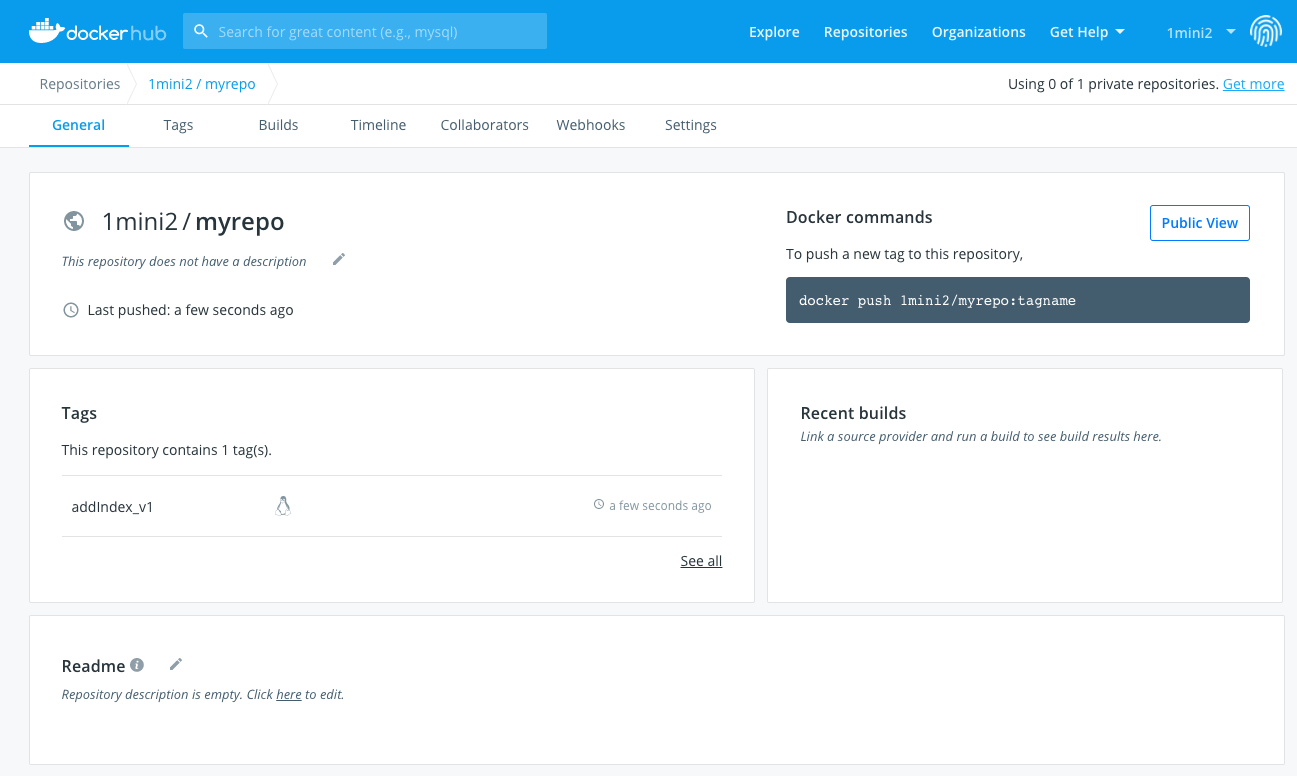This screenshot has width=1297, height=776.
Task: Click clock icon in addIndex_v1 tag row
Action: [599, 505]
